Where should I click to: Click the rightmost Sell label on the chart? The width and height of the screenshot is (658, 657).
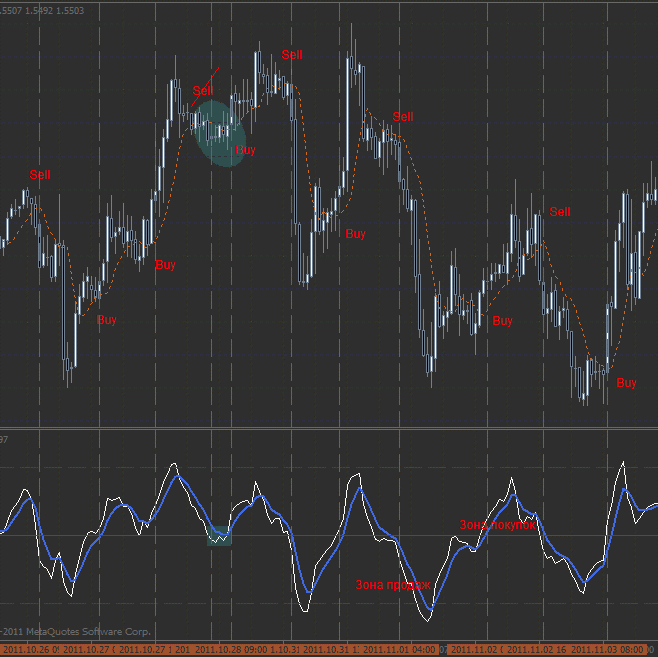point(560,212)
